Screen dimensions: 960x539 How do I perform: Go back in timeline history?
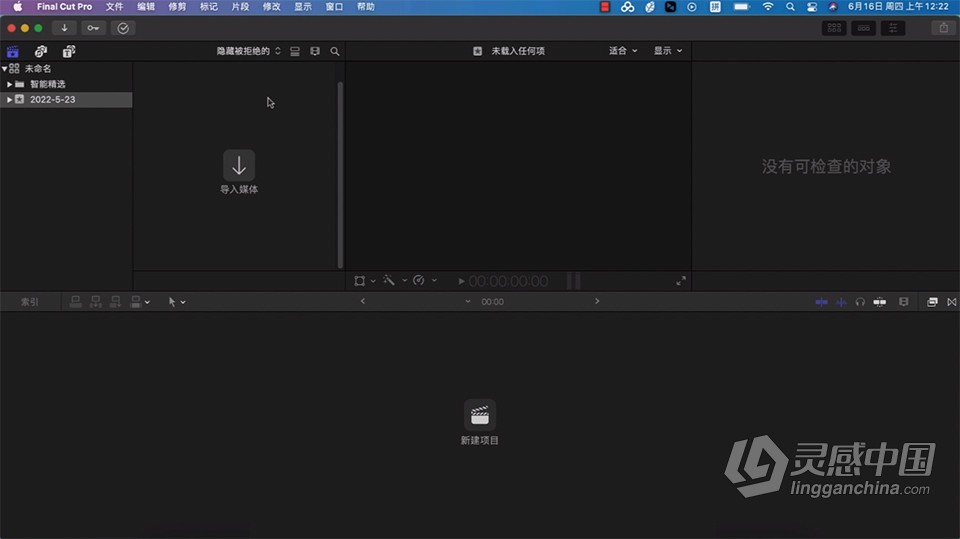coord(362,301)
